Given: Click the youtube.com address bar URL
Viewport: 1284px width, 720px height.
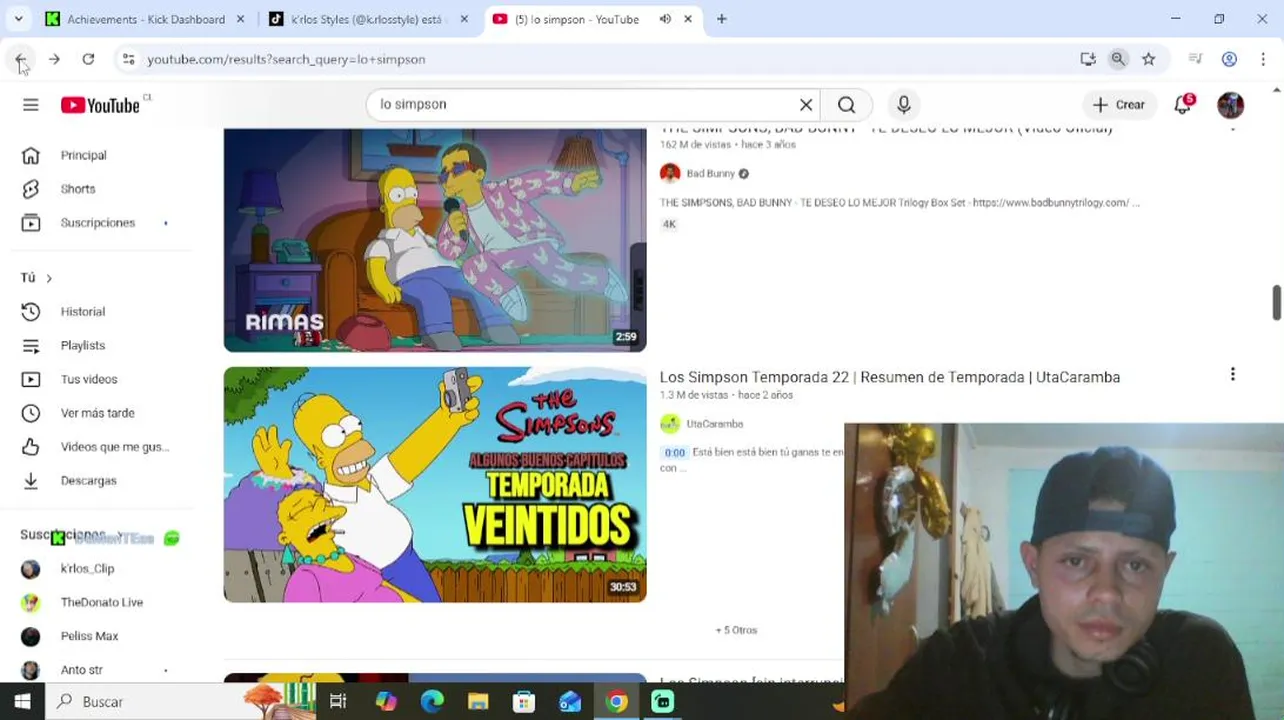Looking at the screenshot, I should click(287, 60).
